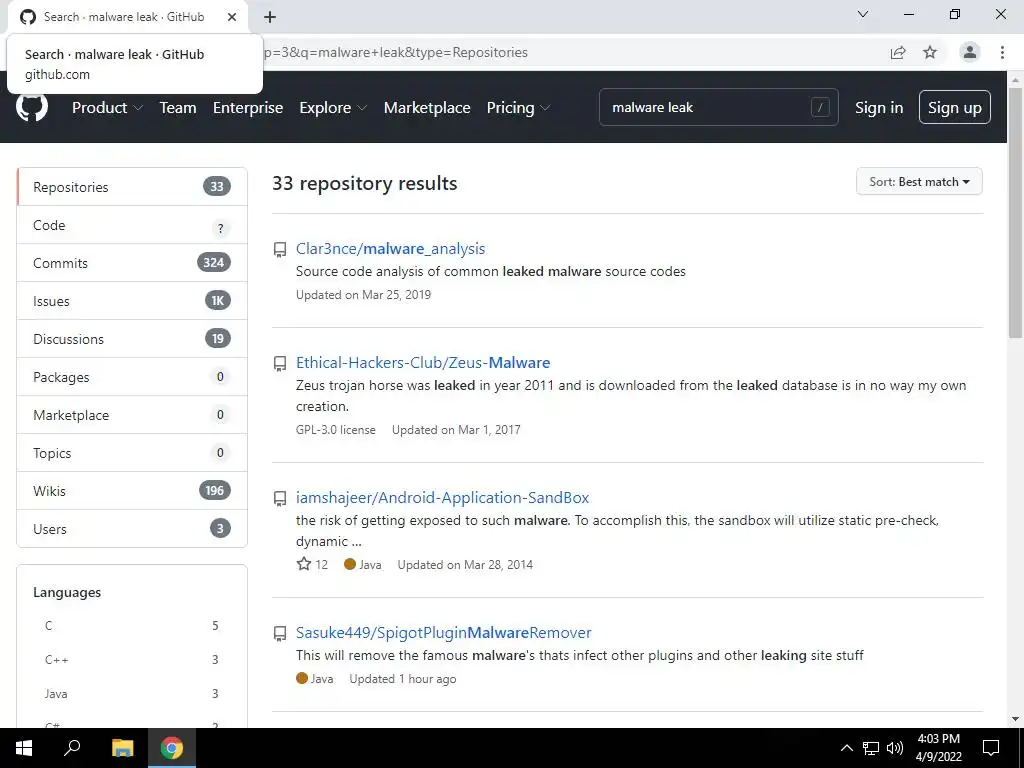Select the Code results filter

click(132, 225)
